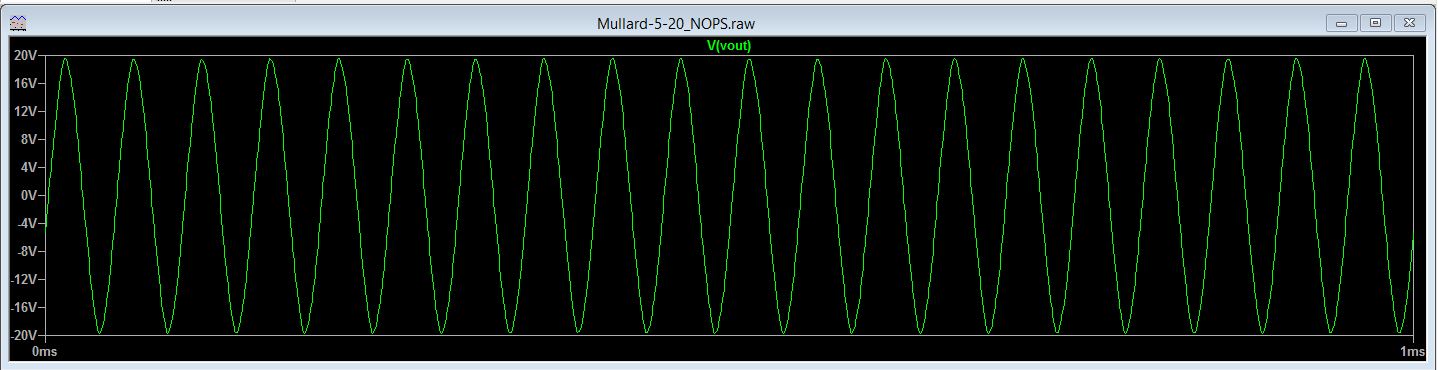Click the 20V vertical axis label
The height and width of the screenshot is (370, 1438).
(26, 57)
